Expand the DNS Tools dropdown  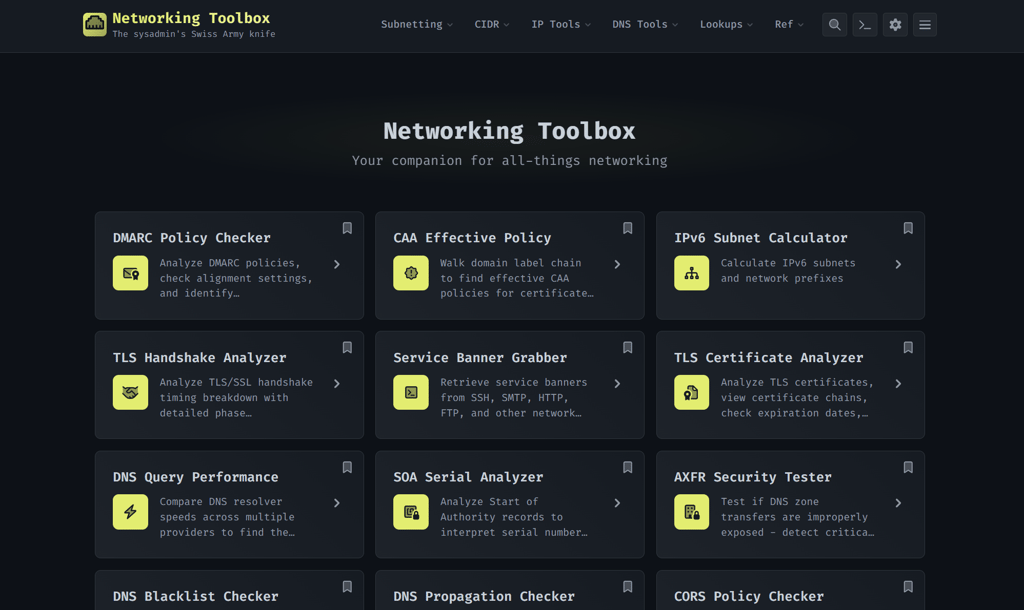coord(644,24)
